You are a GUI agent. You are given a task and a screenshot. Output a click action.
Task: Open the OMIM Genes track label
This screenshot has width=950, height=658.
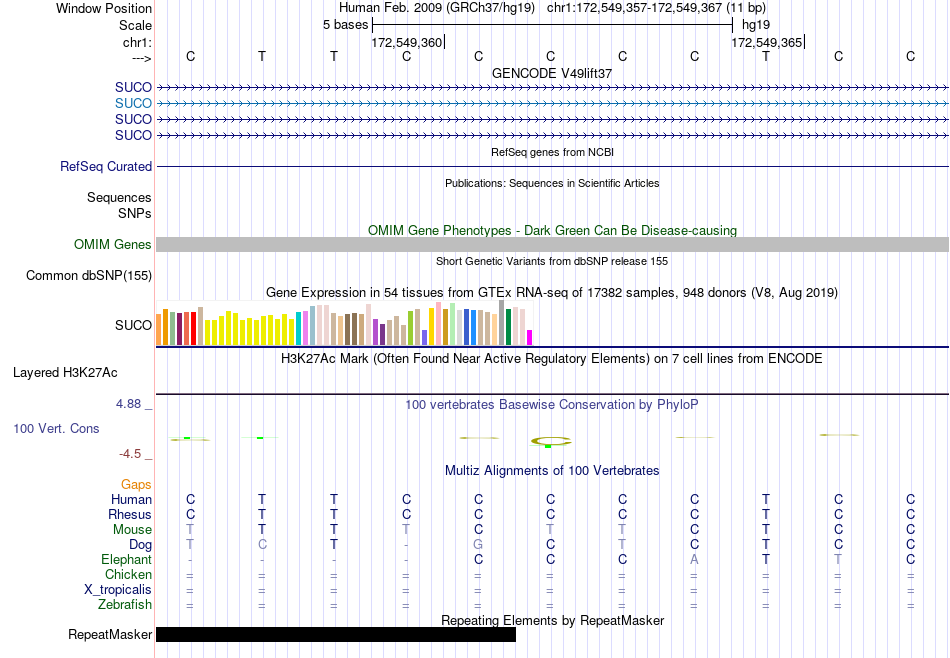point(113,244)
